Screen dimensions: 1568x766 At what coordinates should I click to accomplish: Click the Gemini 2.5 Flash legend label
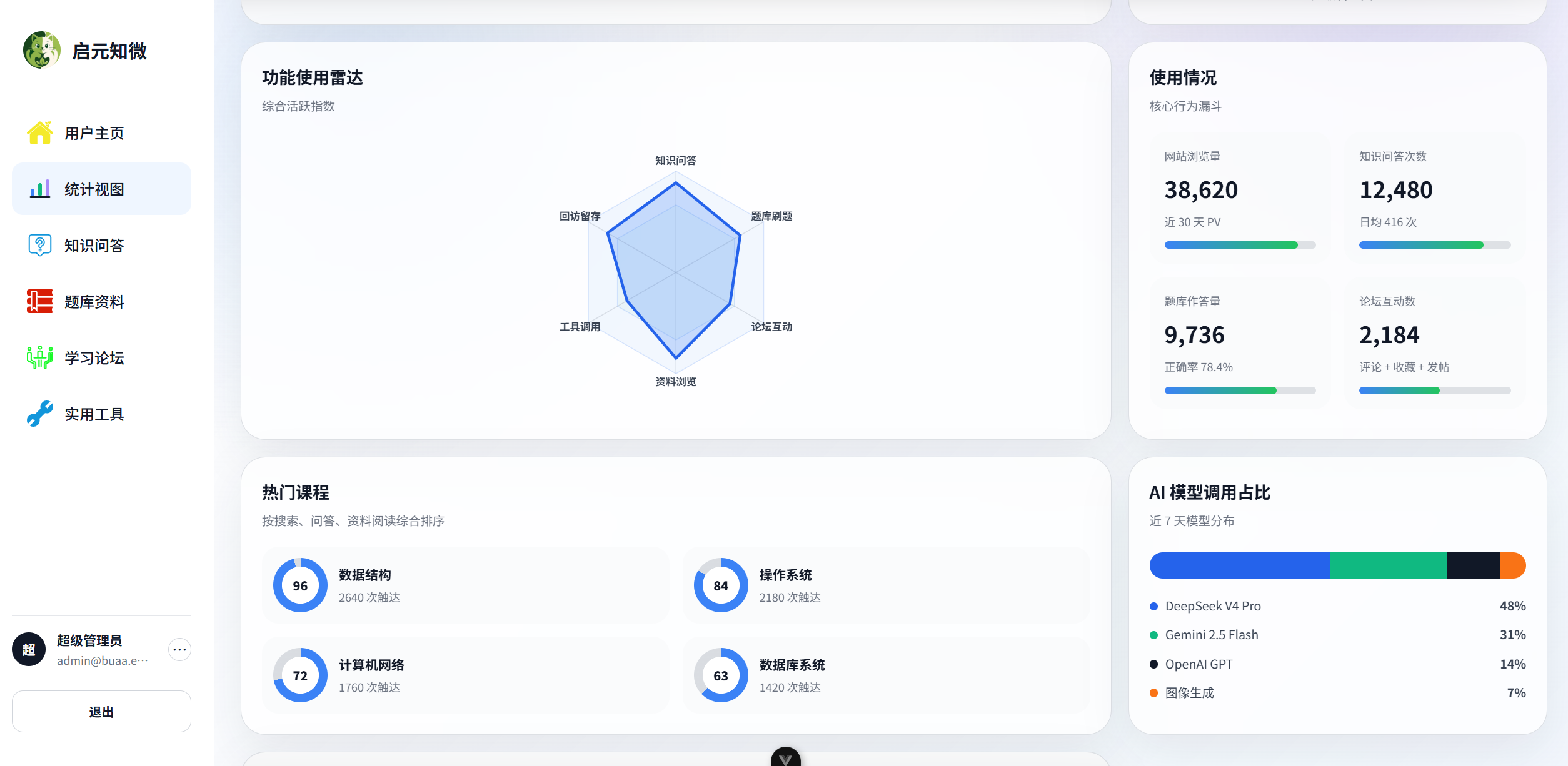pyautogui.click(x=1212, y=635)
